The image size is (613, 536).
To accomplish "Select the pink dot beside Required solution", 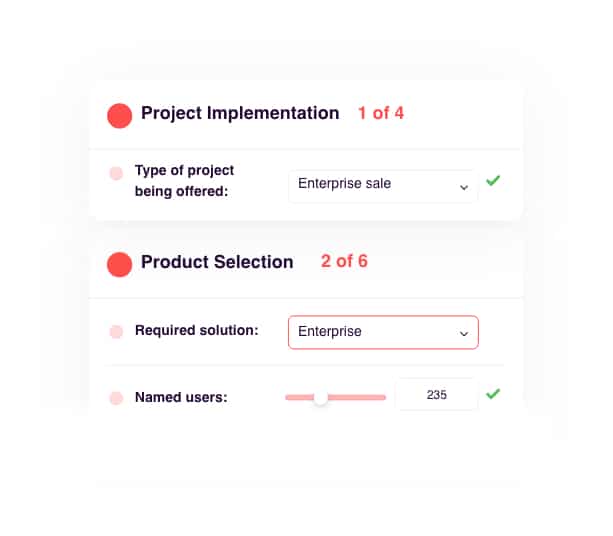I will (x=116, y=332).
